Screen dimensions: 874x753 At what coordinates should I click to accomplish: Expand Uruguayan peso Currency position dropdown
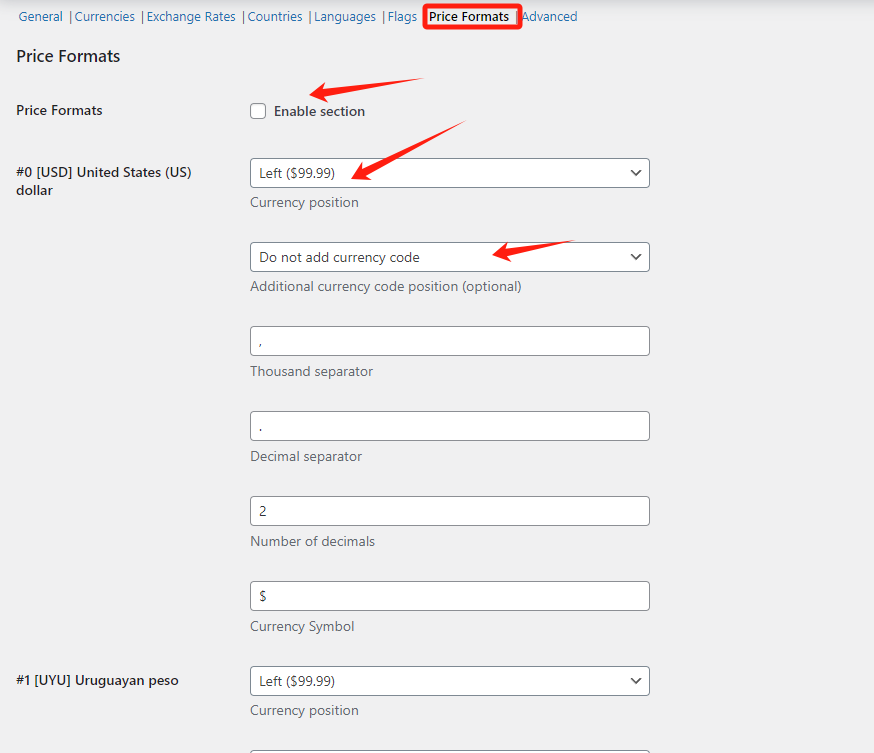449,681
